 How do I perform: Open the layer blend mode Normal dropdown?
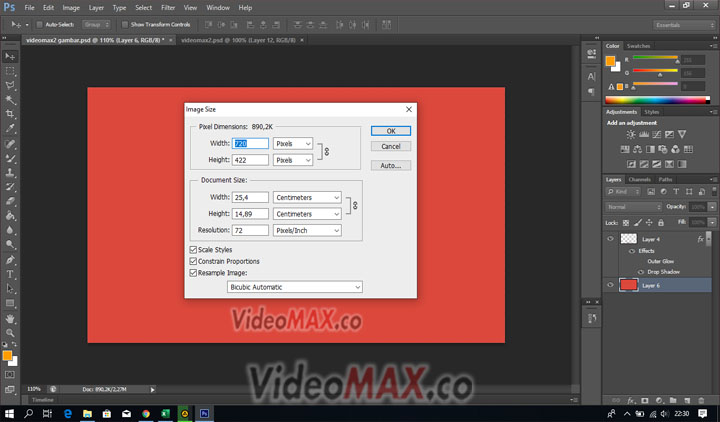(x=633, y=207)
